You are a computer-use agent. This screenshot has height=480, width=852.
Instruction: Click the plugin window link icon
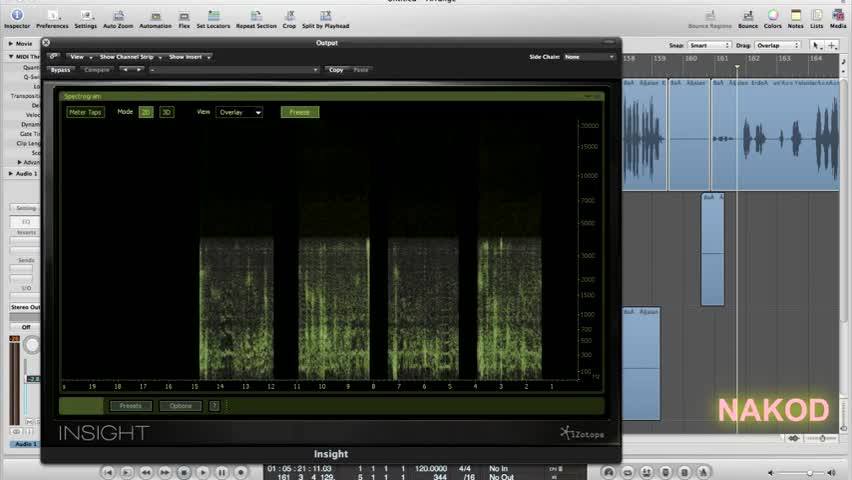[53, 57]
